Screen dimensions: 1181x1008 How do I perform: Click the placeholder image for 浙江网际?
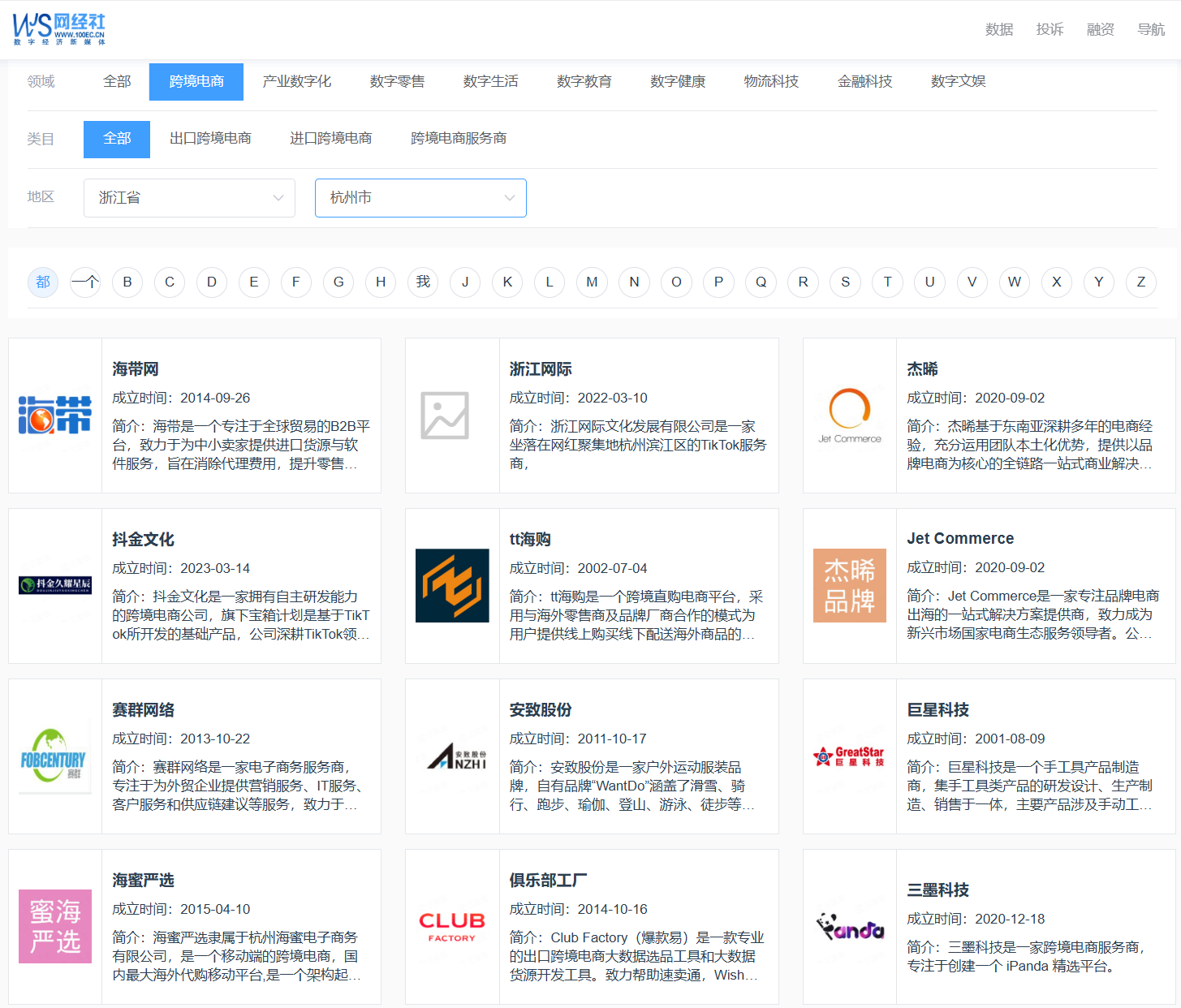[x=445, y=416]
